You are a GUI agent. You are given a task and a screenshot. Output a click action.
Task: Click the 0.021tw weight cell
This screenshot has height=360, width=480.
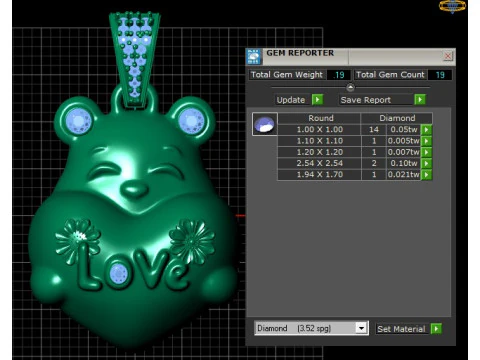[404, 175]
